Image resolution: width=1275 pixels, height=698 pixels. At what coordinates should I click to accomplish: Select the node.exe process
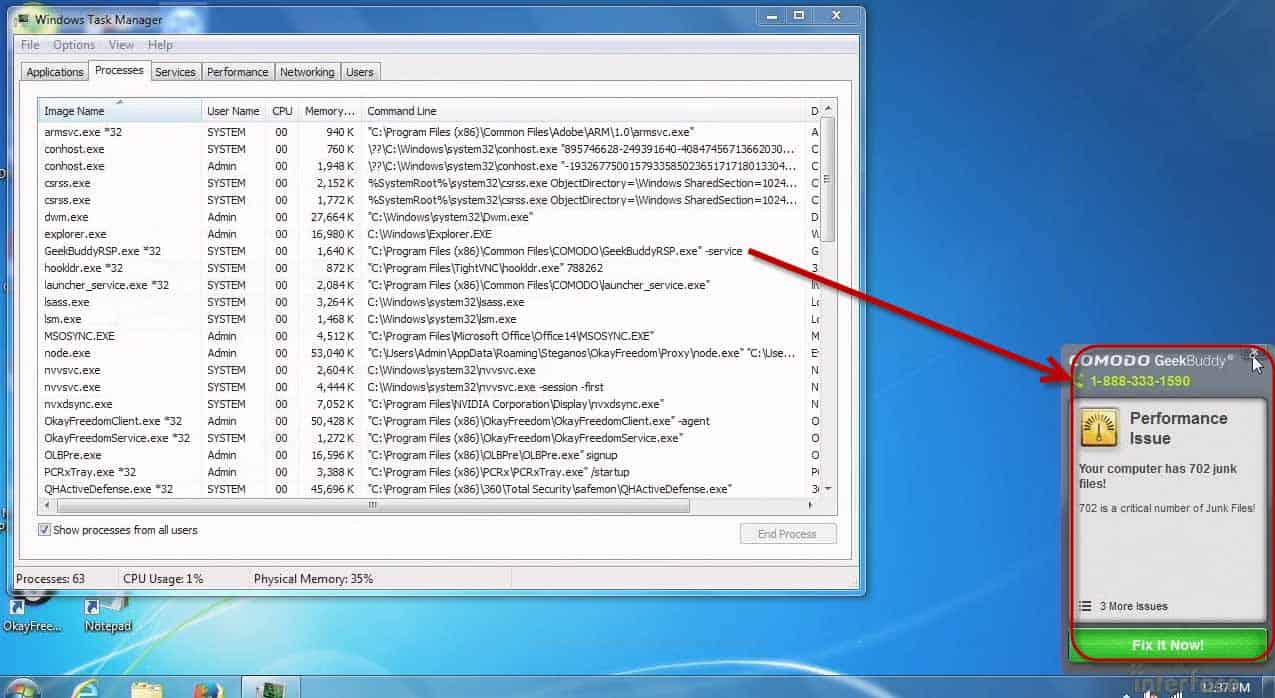coord(429,353)
